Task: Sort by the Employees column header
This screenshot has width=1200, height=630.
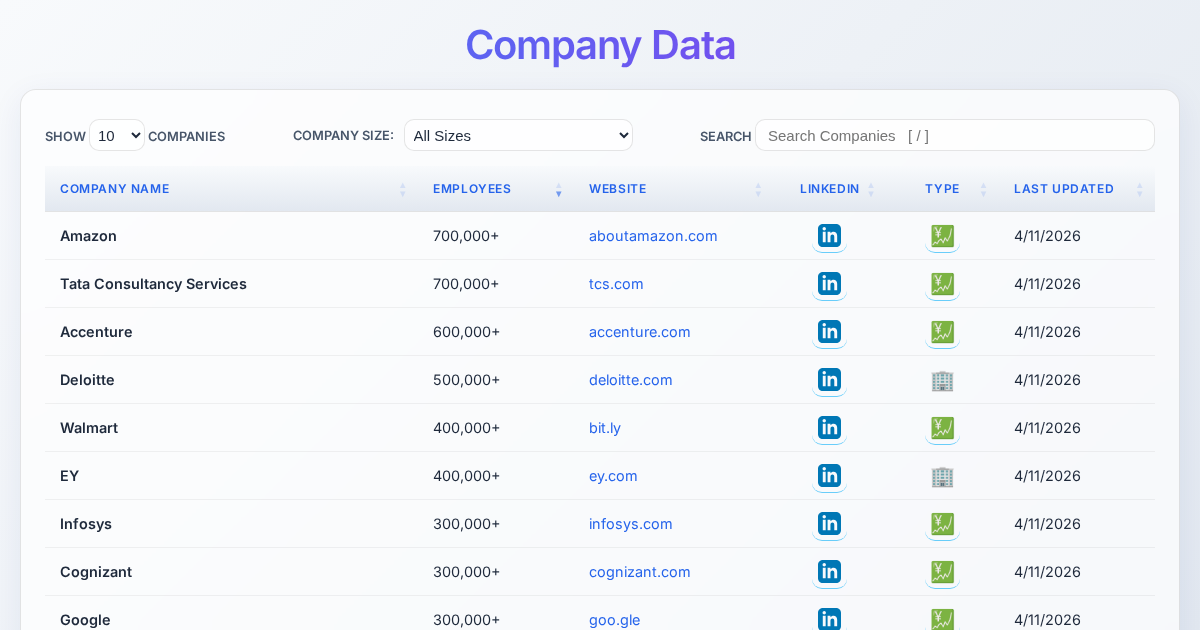Action: tap(472, 189)
